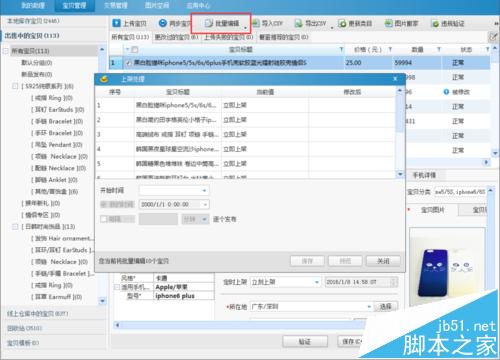Collapse the S925纯银系列 tree node

click(15, 86)
